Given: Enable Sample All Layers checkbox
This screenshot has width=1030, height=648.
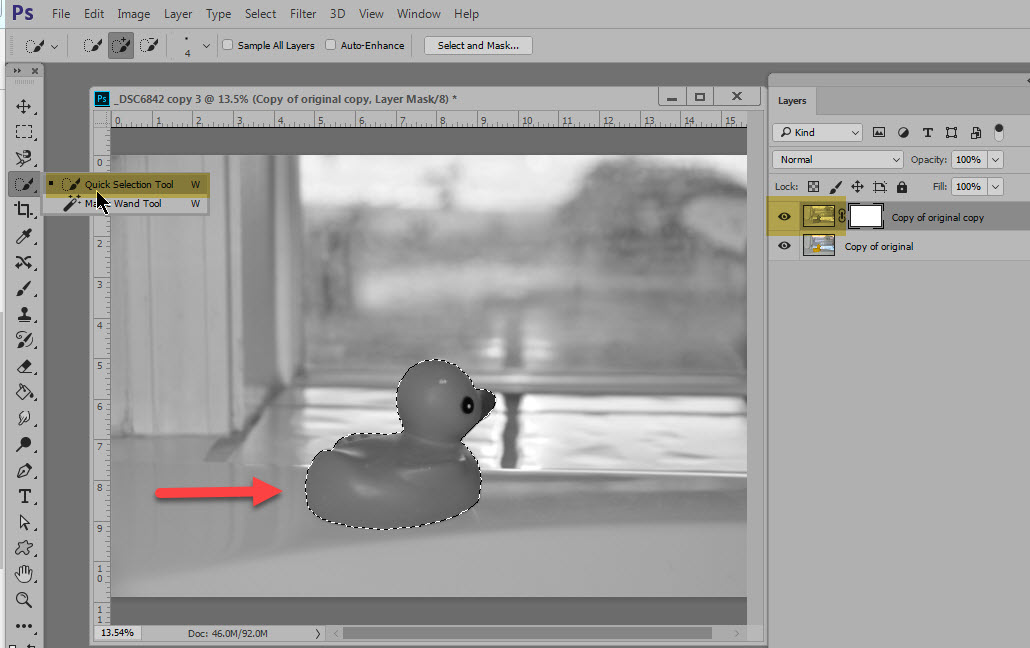Looking at the screenshot, I should [x=228, y=45].
